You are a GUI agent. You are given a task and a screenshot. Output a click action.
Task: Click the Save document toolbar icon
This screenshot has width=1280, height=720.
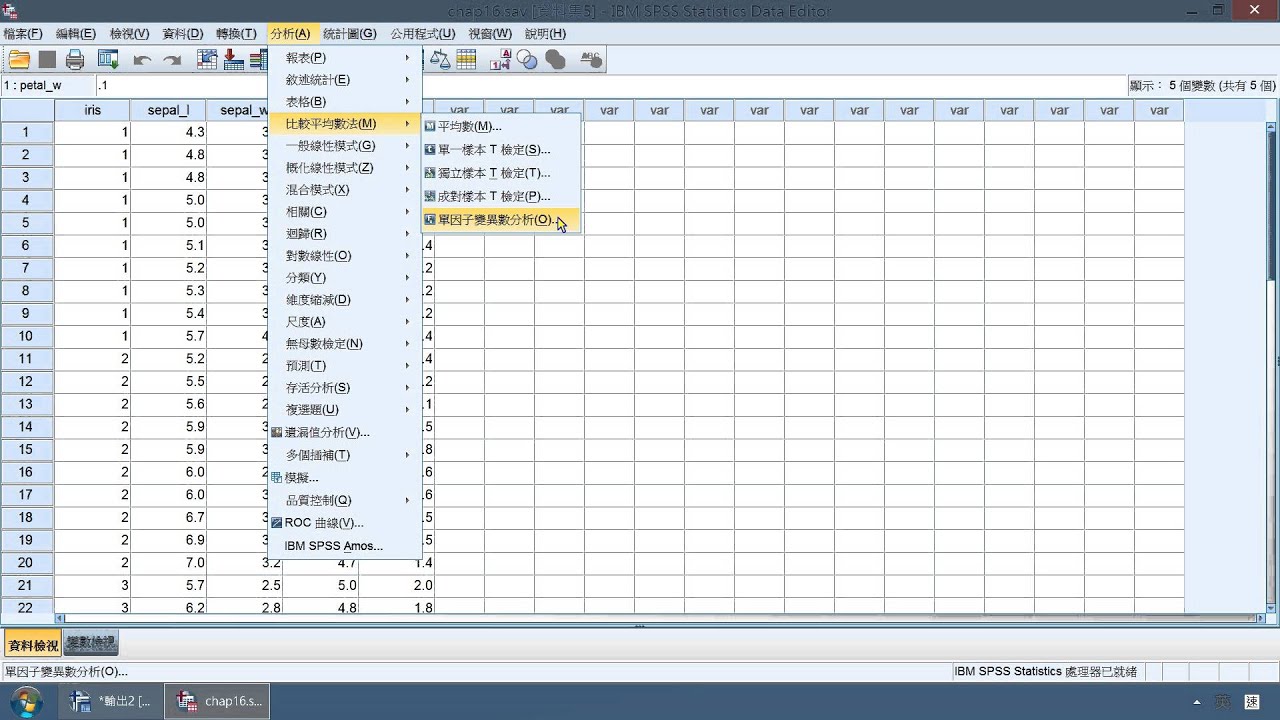tap(47, 60)
